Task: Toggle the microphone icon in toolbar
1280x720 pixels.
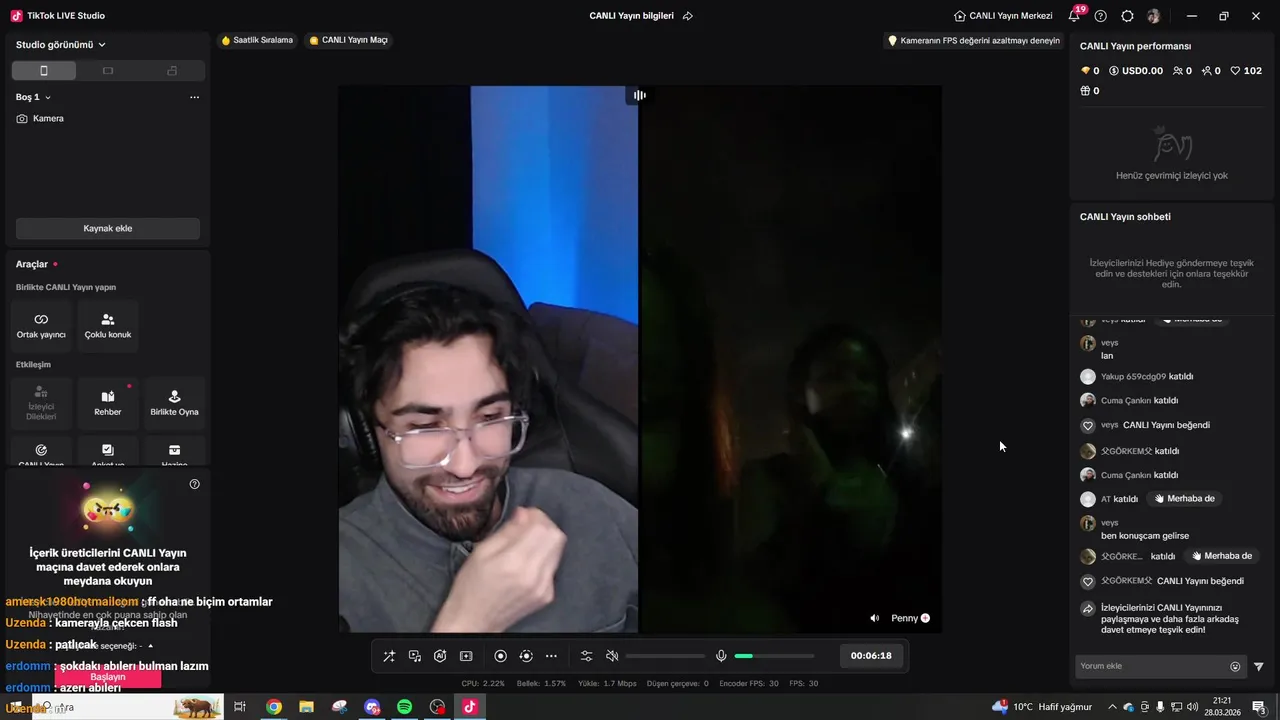Action: click(721, 656)
